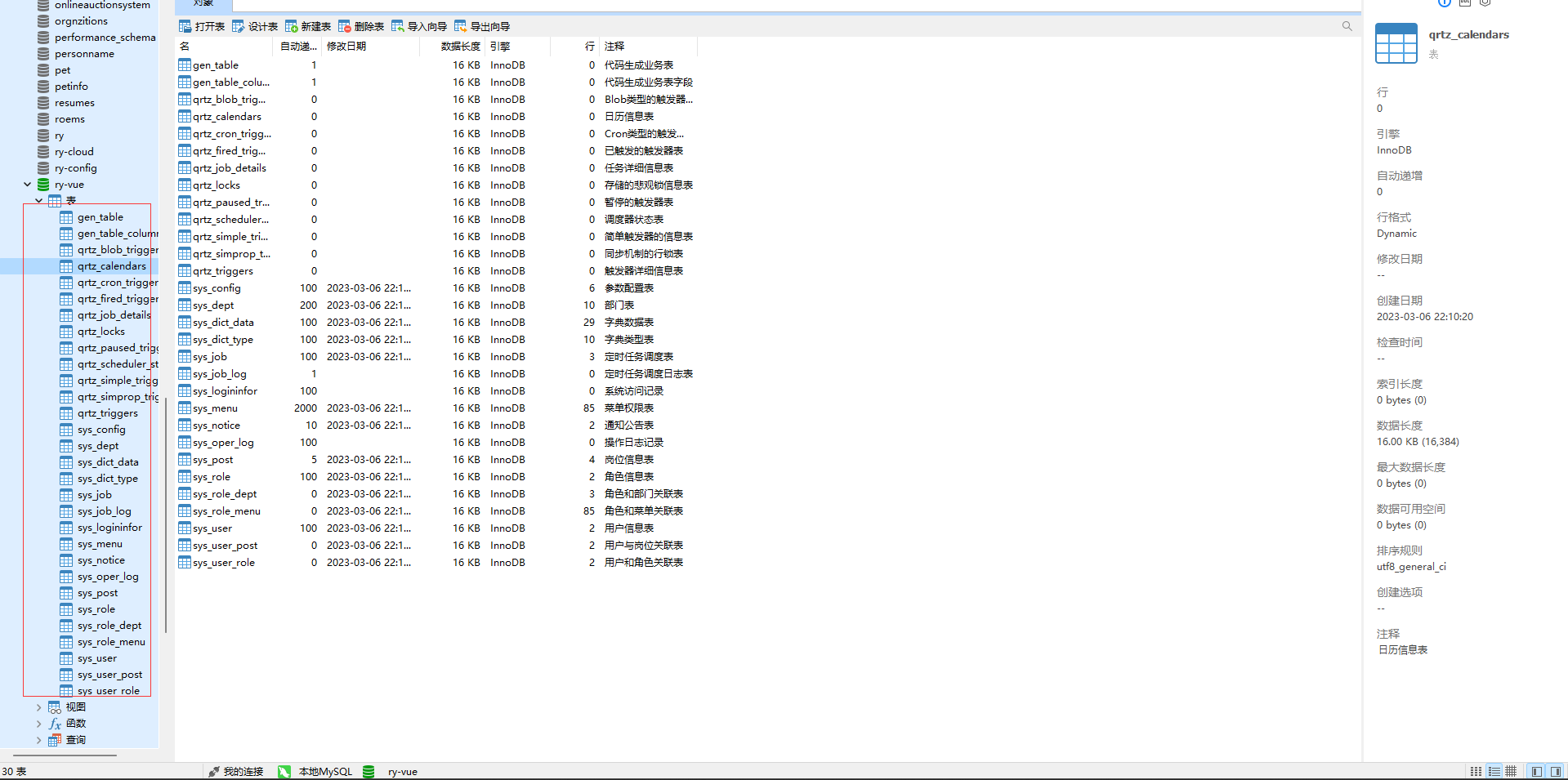Select sys_config in the sidebar tree
1568x780 pixels.
click(x=101, y=430)
